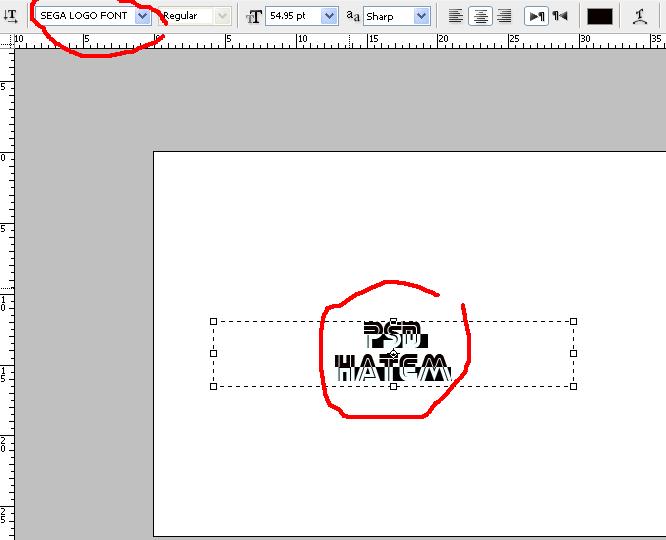This screenshot has height=540, width=666.
Task: Toggle text orientation icon
Action: click(x=10, y=16)
